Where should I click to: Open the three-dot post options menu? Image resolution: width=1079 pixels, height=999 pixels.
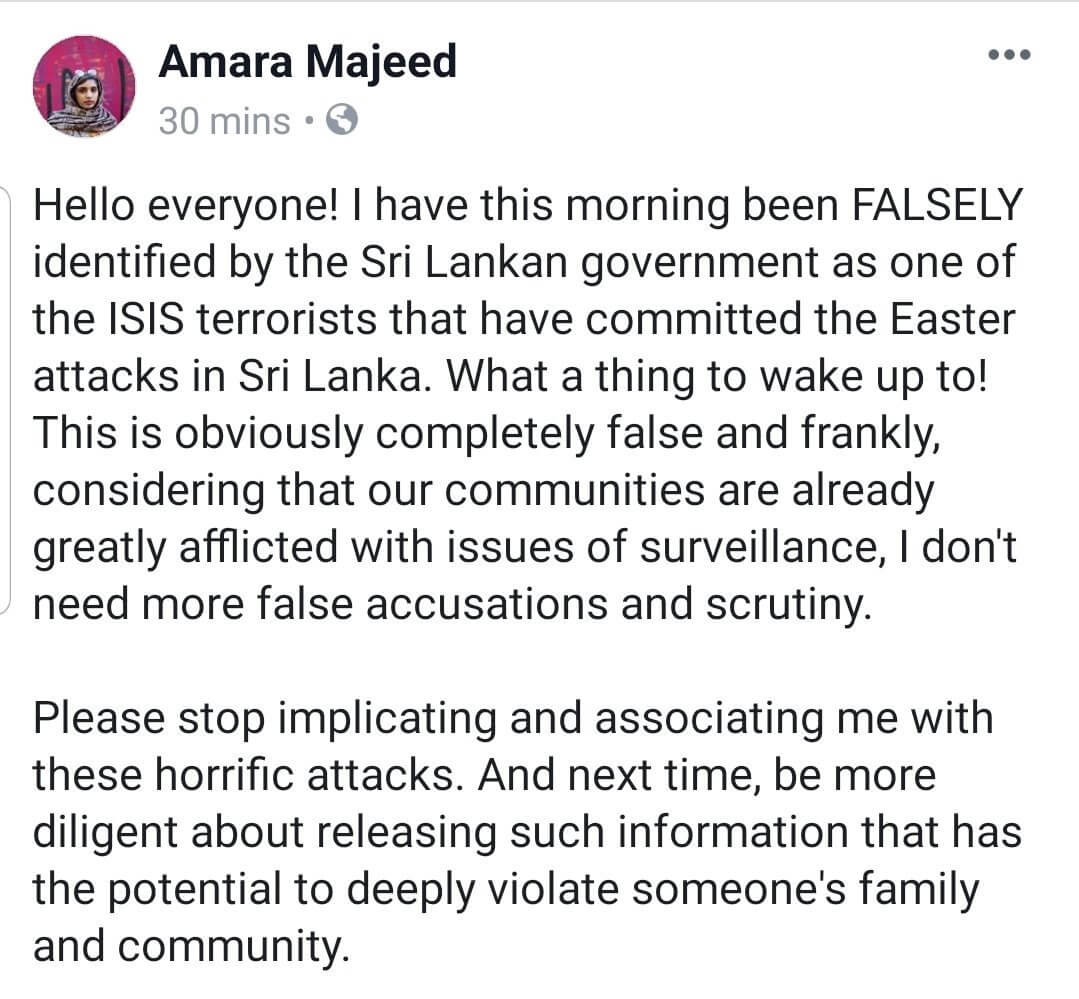(x=1009, y=54)
